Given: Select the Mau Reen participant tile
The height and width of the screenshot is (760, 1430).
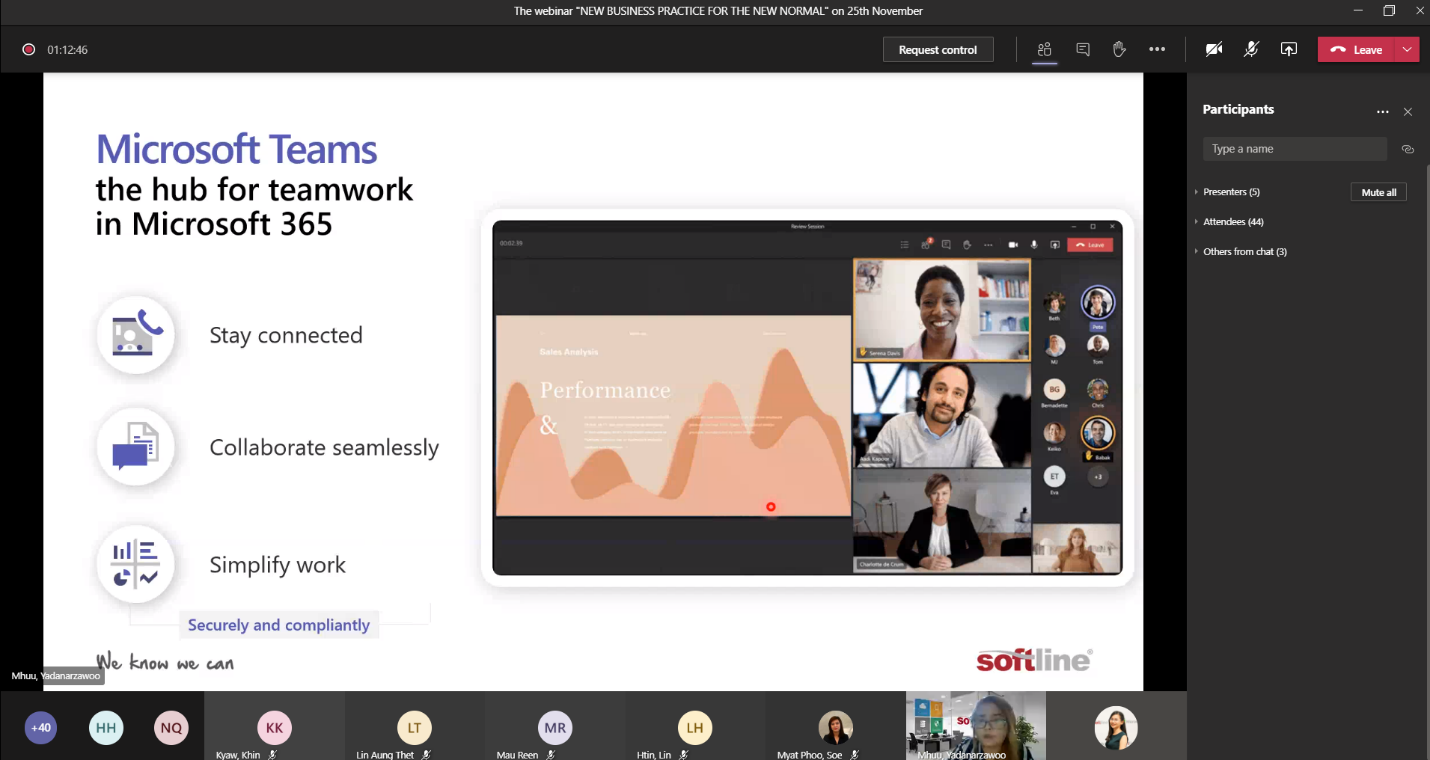Looking at the screenshot, I should point(555,726).
